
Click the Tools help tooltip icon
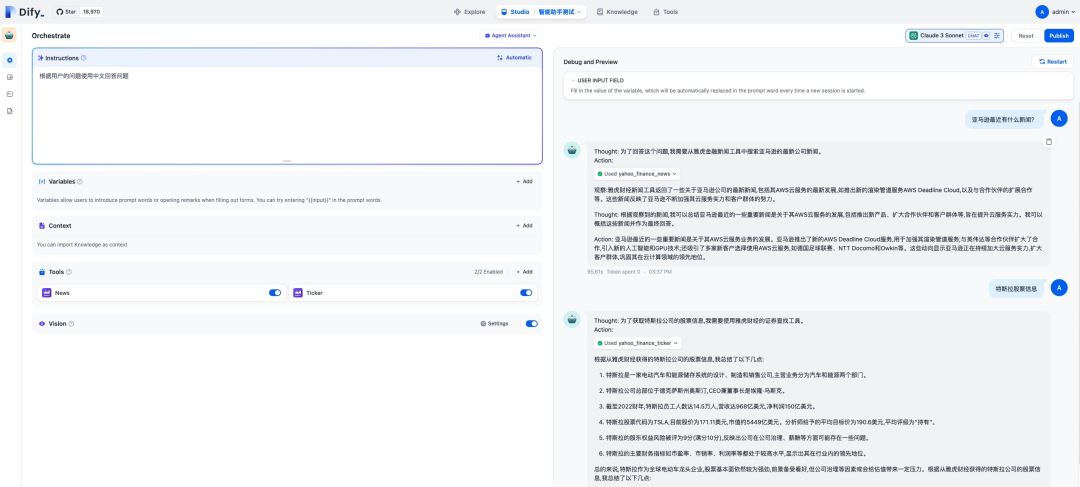(x=69, y=272)
